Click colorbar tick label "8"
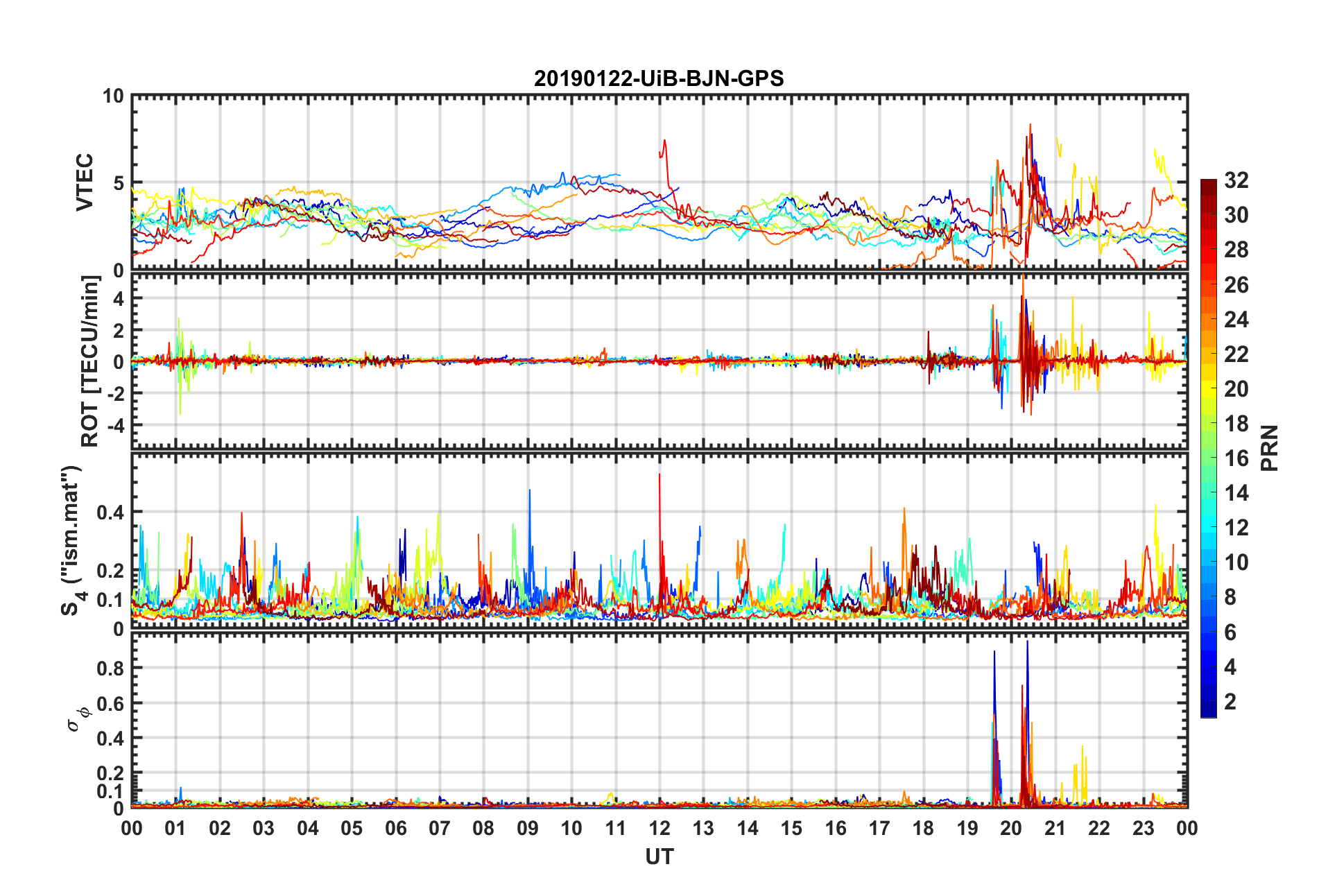The width and height of the screenshot is (1319, 896). tap(1230, 597)
